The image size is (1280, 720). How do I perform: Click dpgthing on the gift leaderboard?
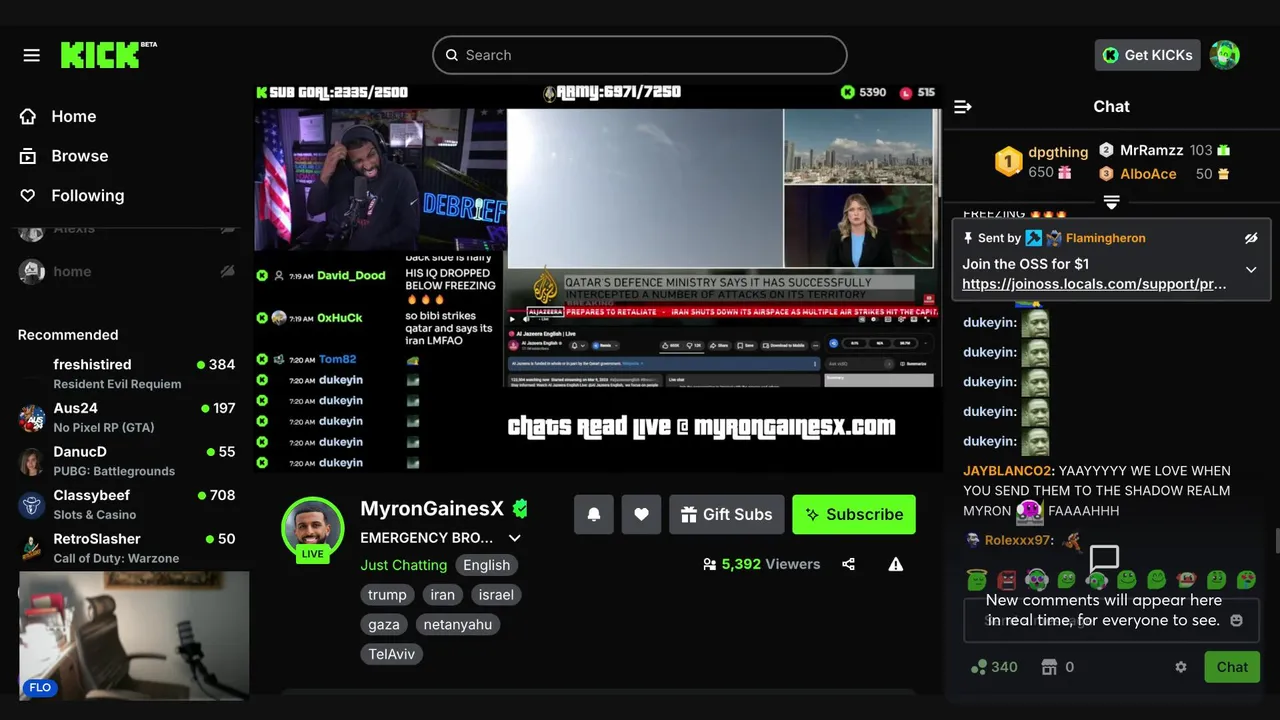point(1058,152)
